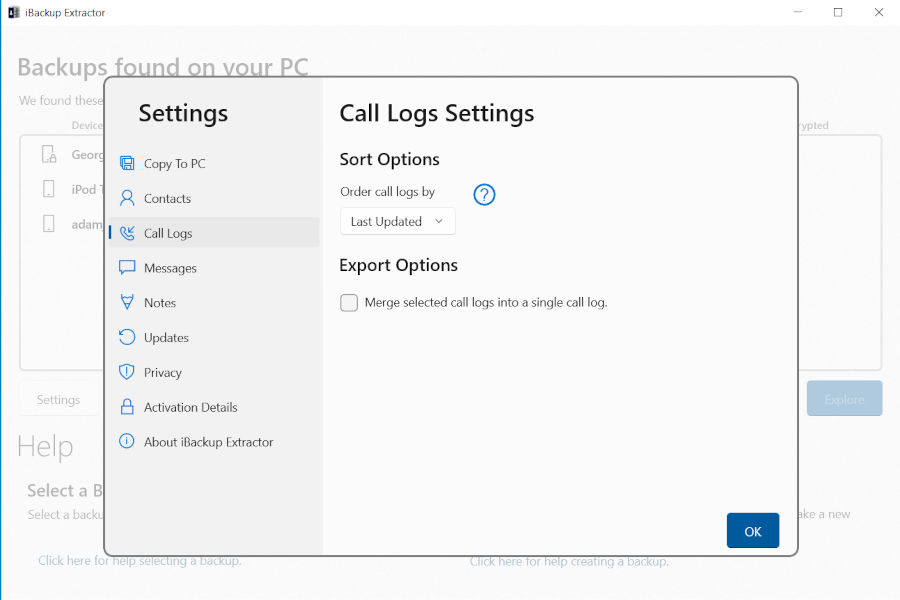Click the About iBackup Extractor info icon
900x600 pixels.
coord(126,441)
